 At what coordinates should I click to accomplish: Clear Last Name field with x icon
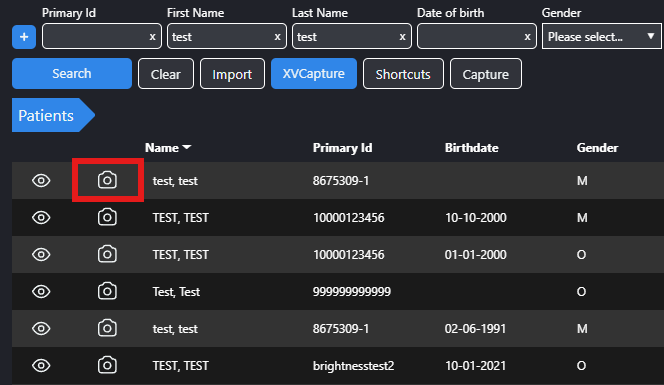402,37
